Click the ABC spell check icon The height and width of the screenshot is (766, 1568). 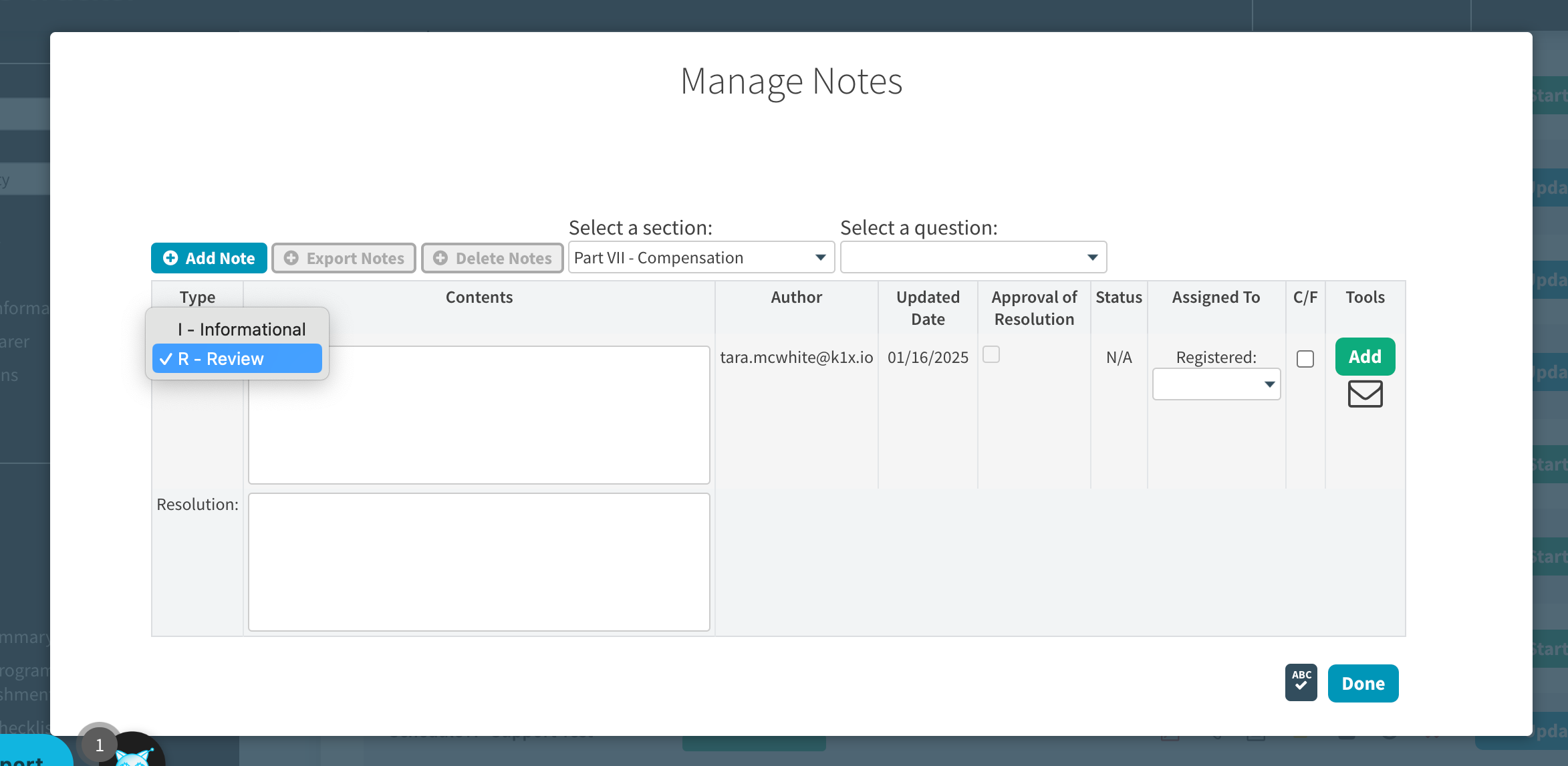point(1301,682)
